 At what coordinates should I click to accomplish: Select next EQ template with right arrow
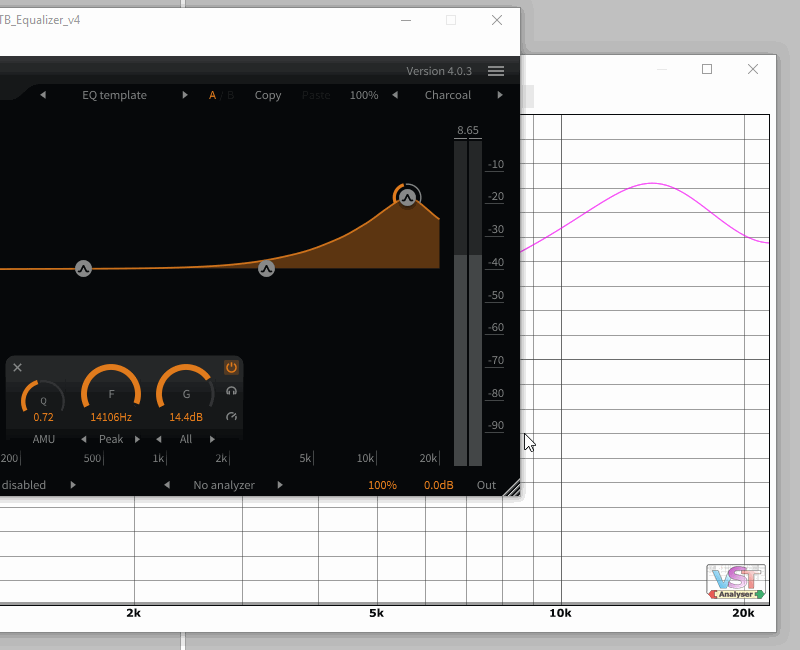click(x=185, y=95)
